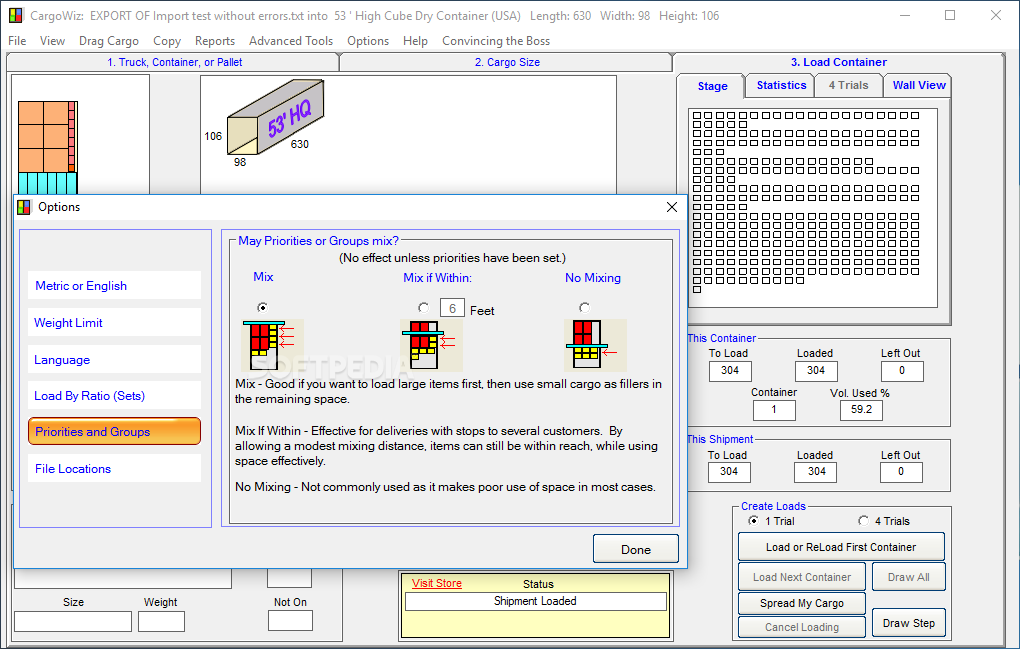The image size is (1020, 649).
Task: Click This Container To Load field
Action: [x=730, y=371]
